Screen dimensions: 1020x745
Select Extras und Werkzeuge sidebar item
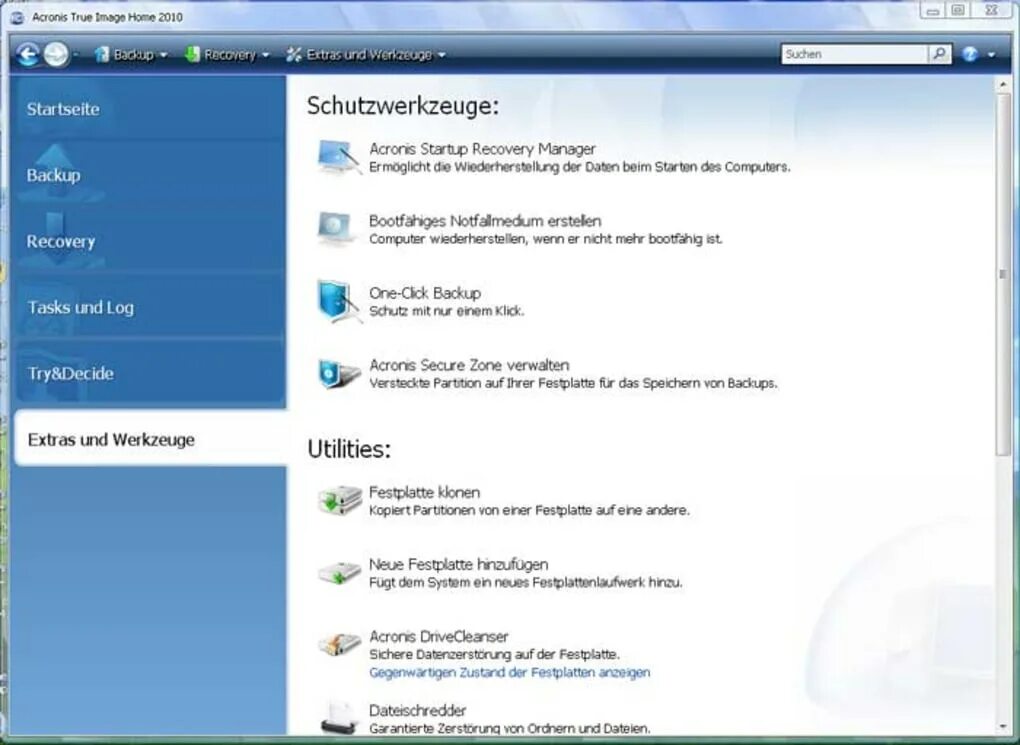click(x=150, y=439)
